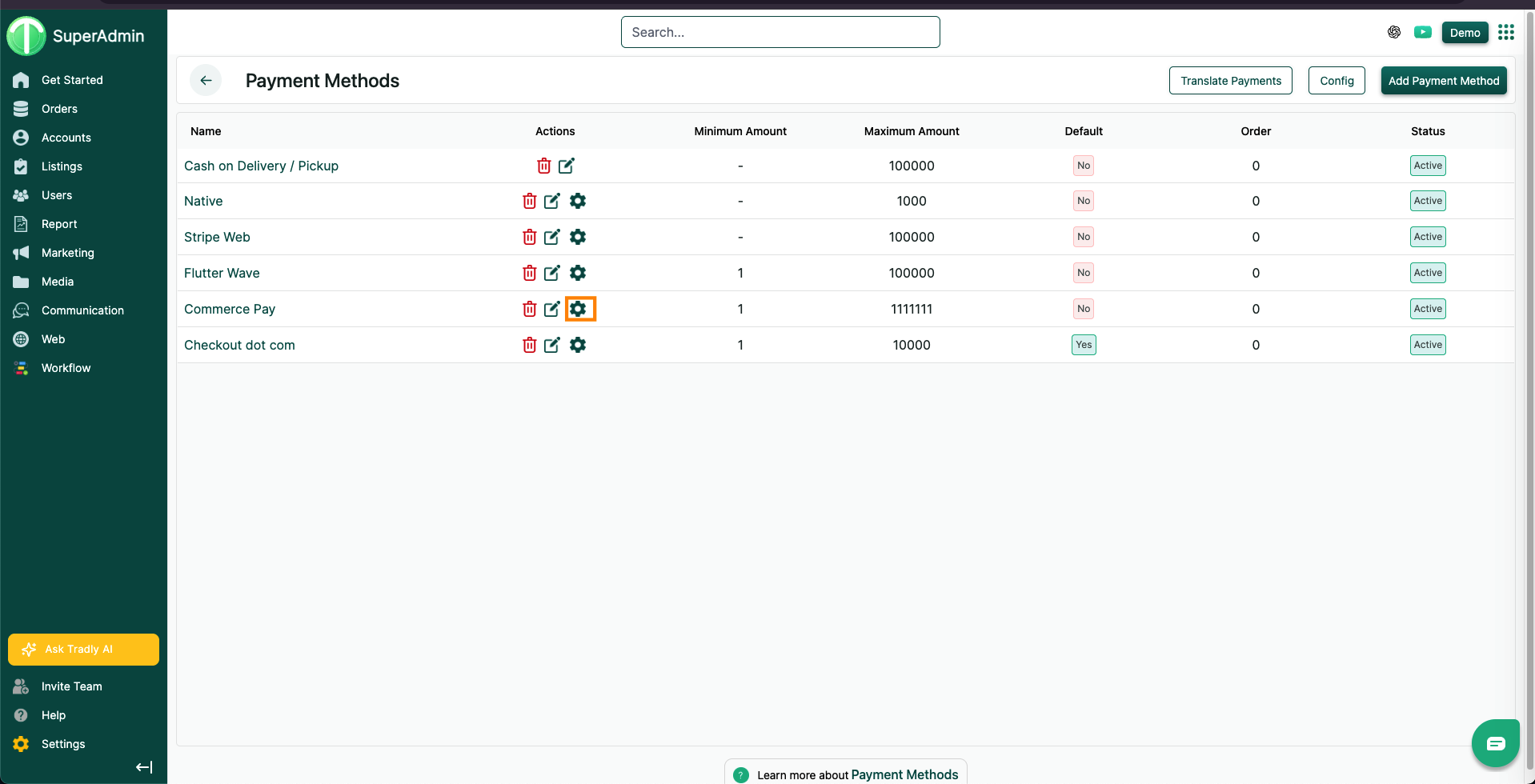Delete the Cash on Delivery payment method
Screen dimensions: 1535x784
[x=543, y=166]
